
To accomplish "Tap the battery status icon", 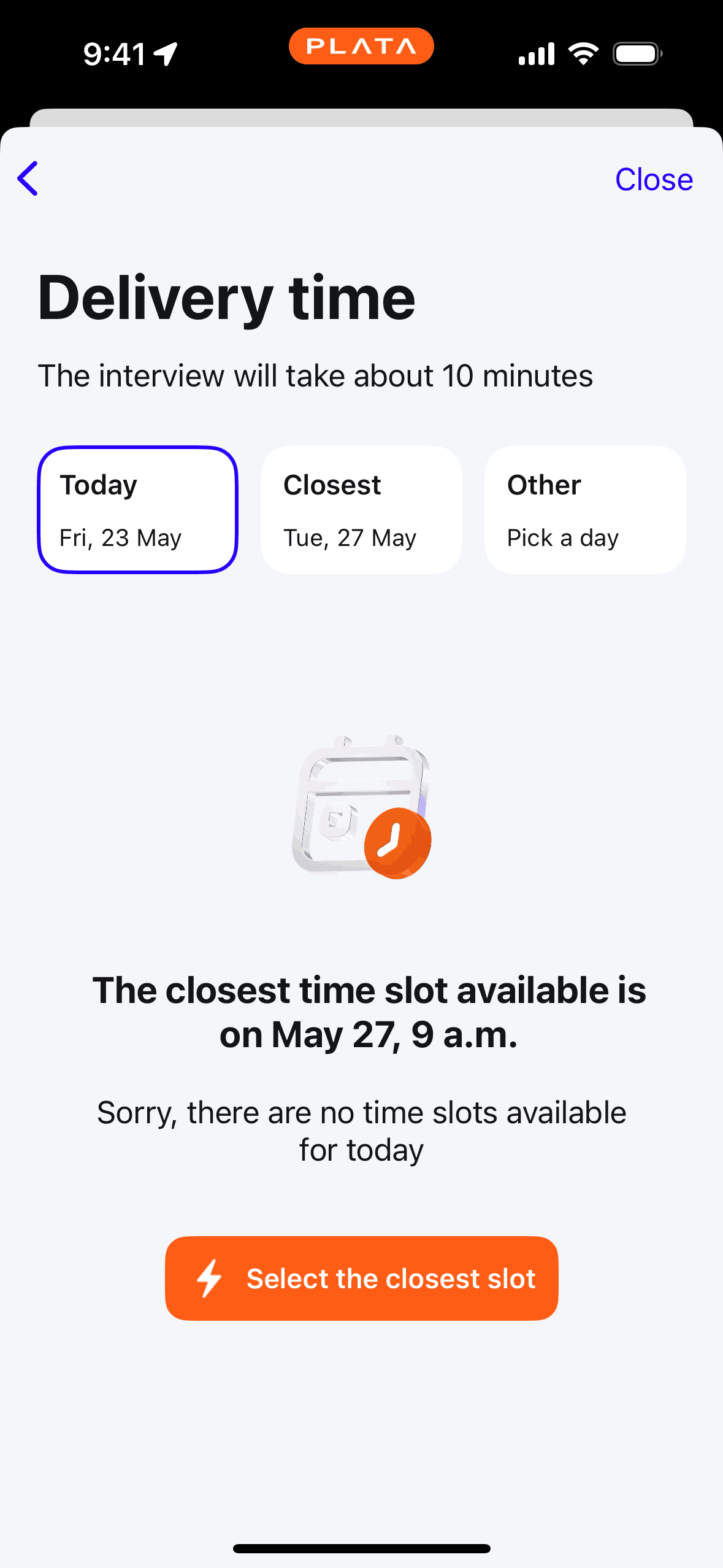I will (x=637, y=54).
